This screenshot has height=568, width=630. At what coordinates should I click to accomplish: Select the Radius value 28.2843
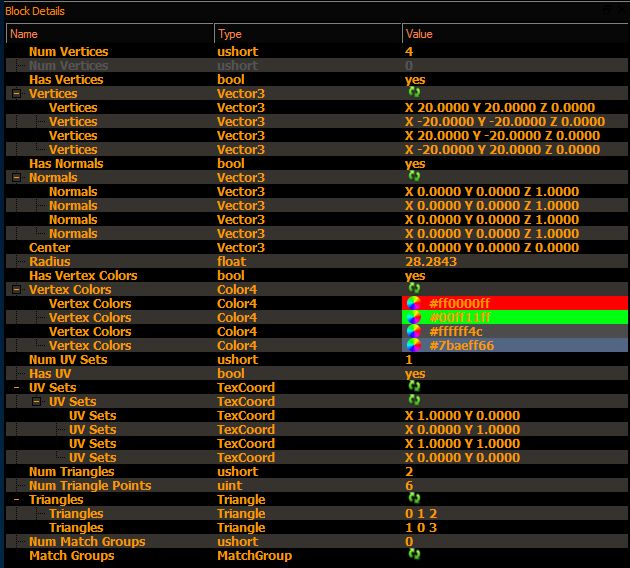[431, 262]
